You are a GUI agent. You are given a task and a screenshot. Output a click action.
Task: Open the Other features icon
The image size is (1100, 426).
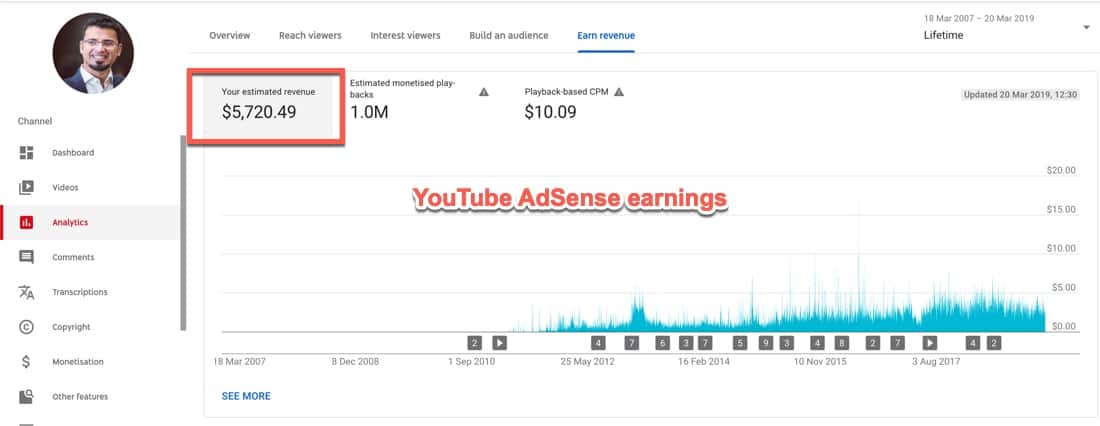coord(26,397)
